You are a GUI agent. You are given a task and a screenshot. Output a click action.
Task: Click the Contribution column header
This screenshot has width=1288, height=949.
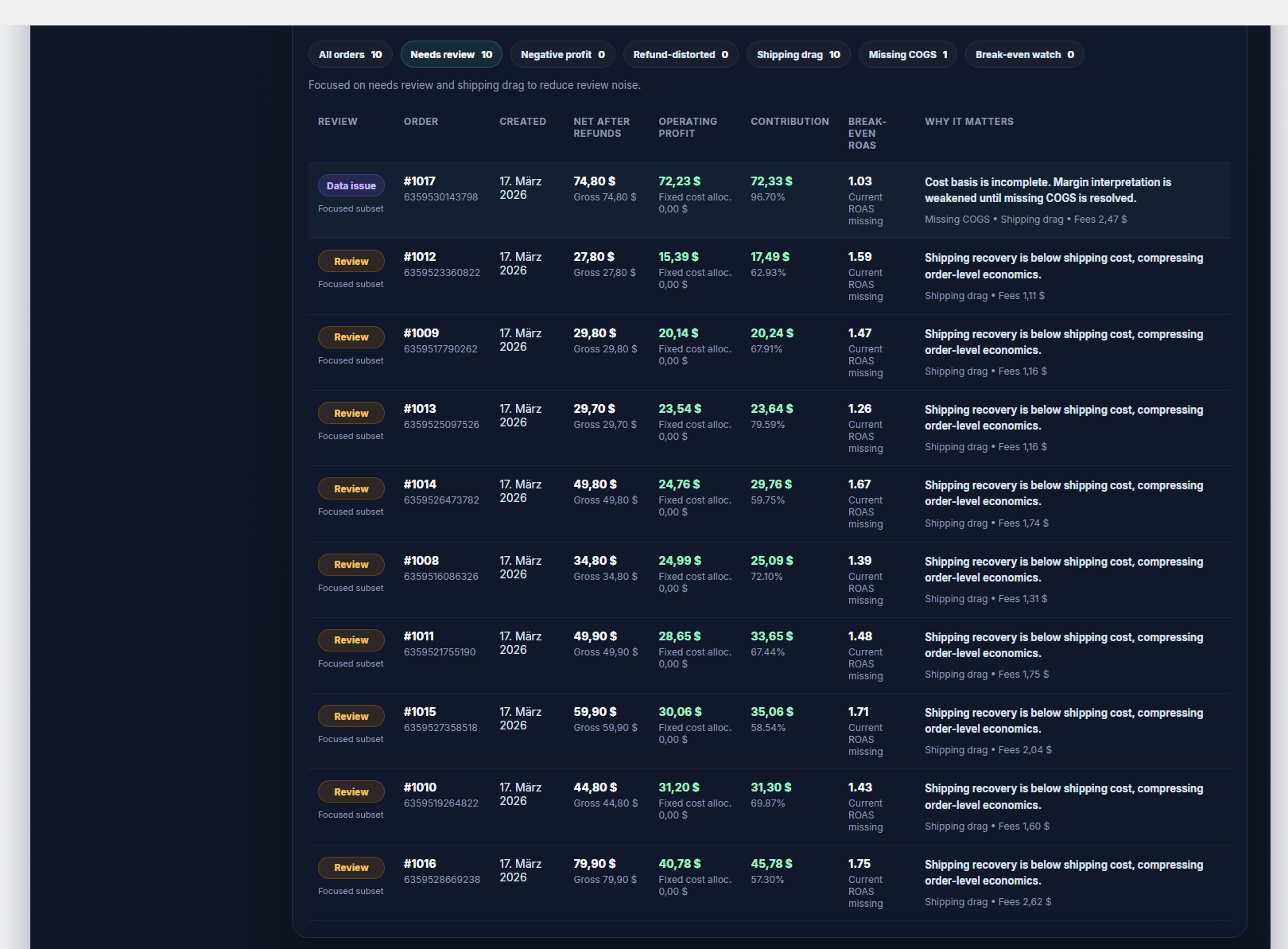tap(789, 122)
